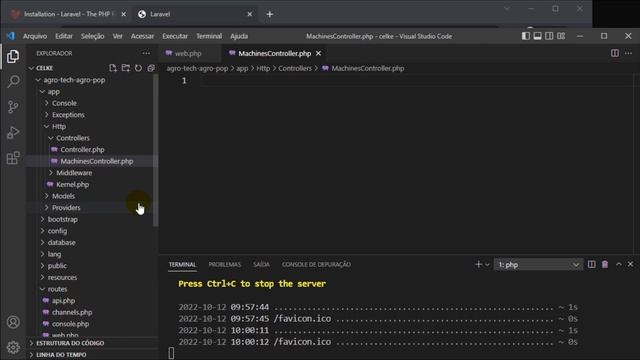Split the editor to the right
Viewport: 640px width, 360px height.
click(615, 53)
